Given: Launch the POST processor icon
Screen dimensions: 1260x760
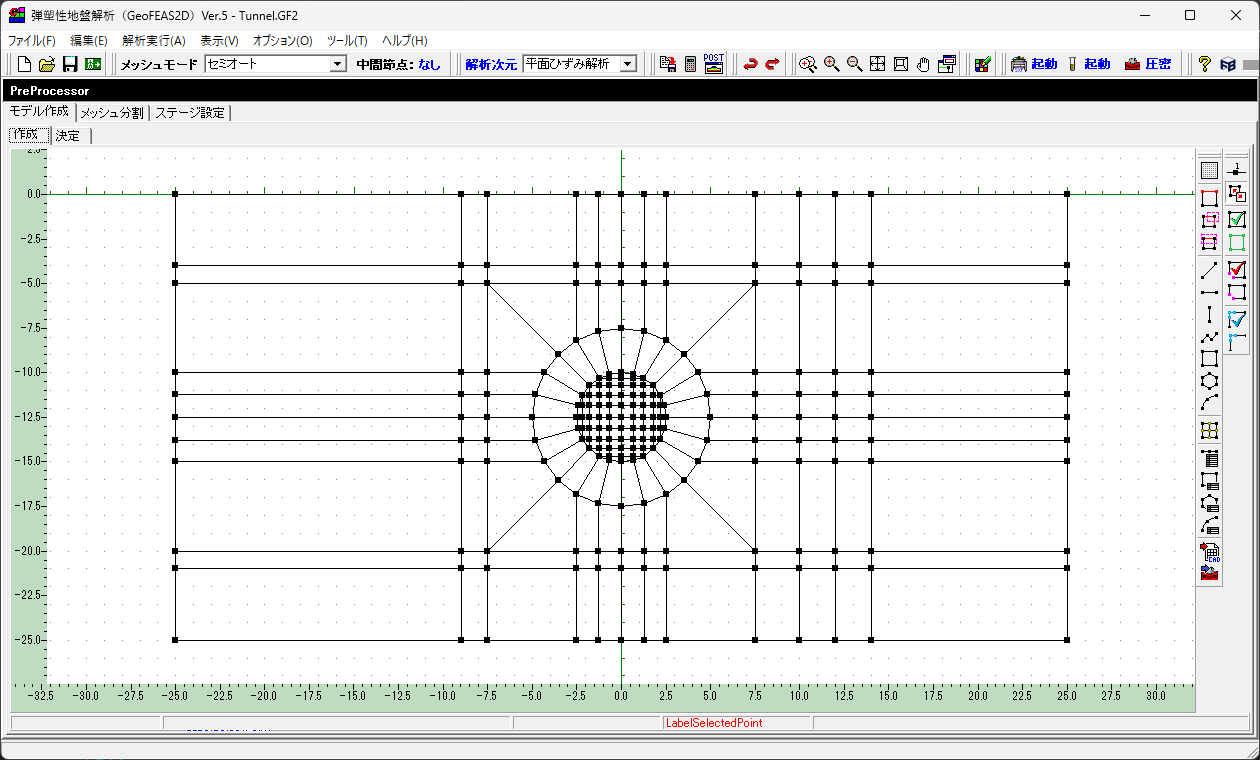Looking at the screenshot, I should [x=714, y=64].
